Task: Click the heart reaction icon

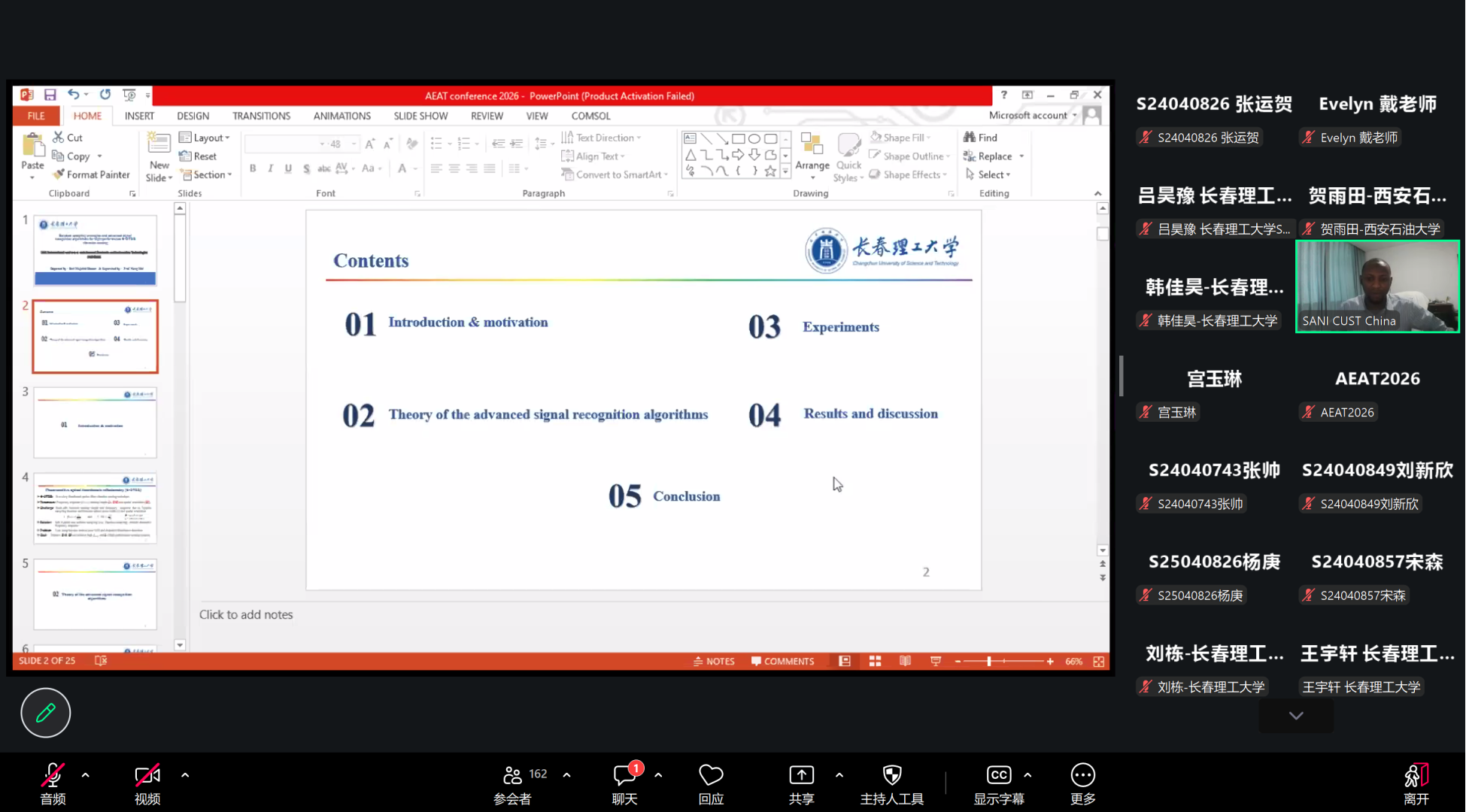Action: pyautogui.click(x=710, y=774)
